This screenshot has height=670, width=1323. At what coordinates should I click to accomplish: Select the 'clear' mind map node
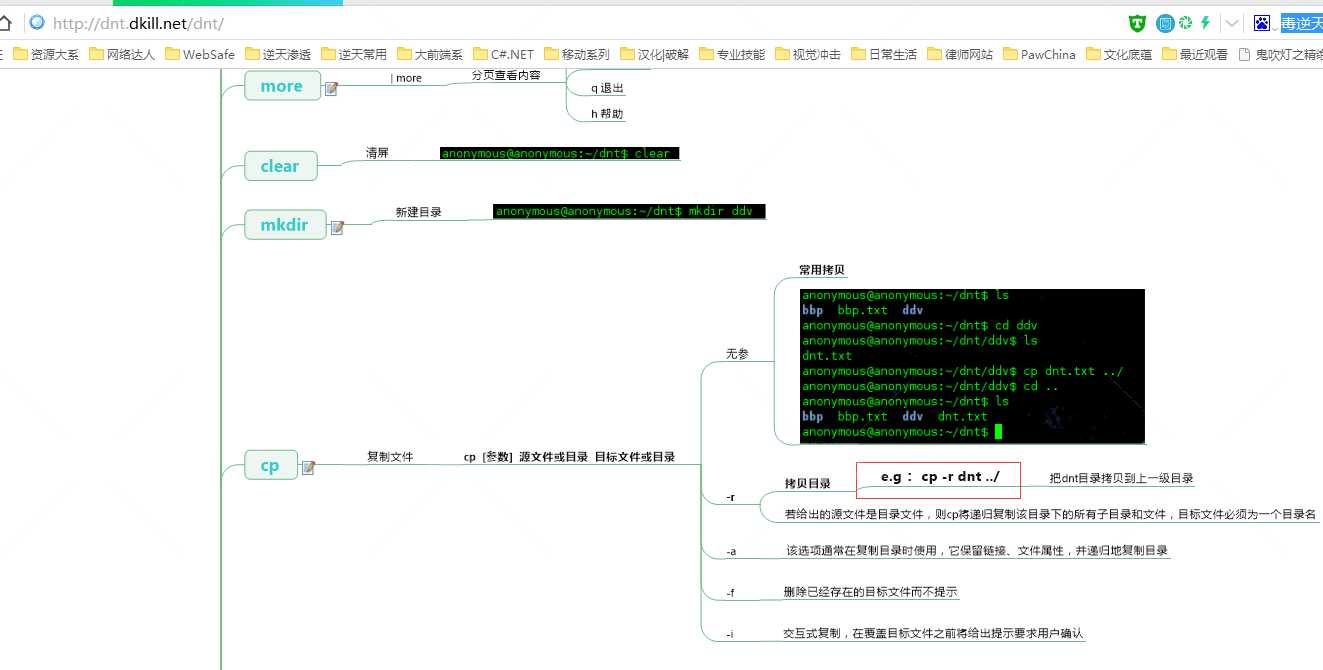click(281, 166)
